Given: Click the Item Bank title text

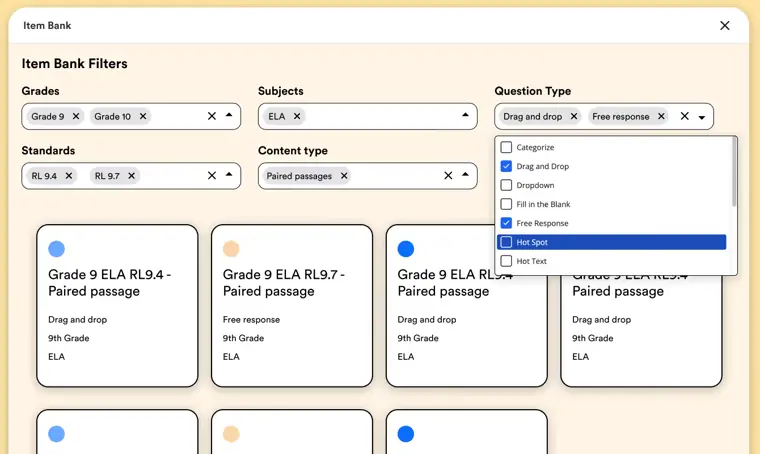Looking at the screenshot, I should (47, 26).
